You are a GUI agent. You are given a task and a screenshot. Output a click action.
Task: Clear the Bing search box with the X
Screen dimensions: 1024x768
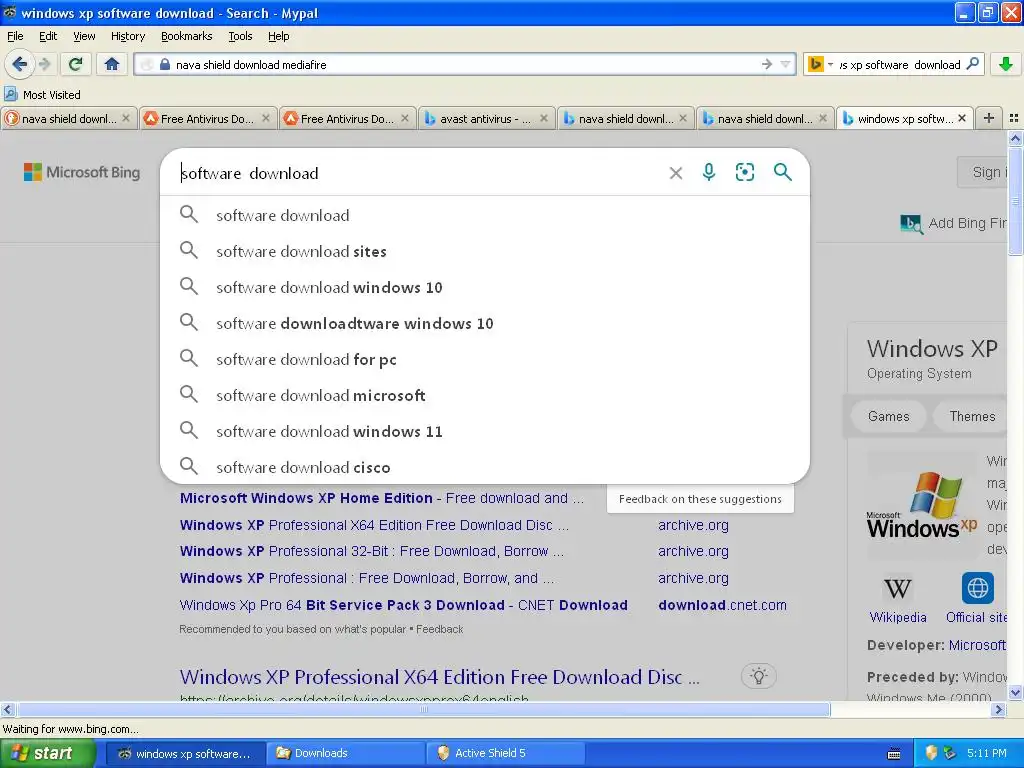click(676, 172)
